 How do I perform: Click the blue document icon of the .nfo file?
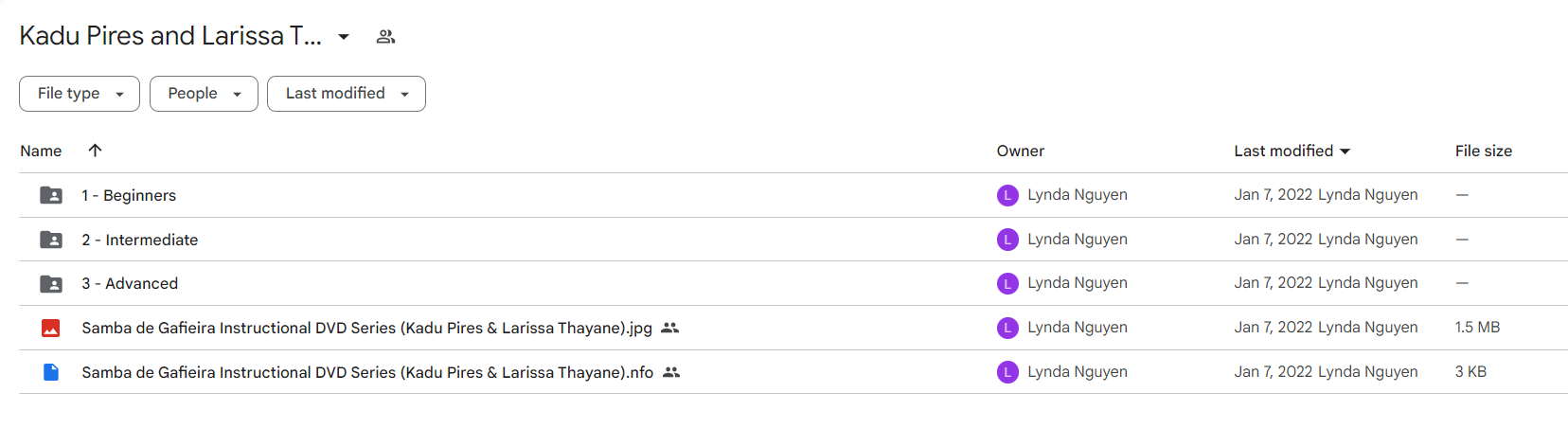[x=51, y=372]
